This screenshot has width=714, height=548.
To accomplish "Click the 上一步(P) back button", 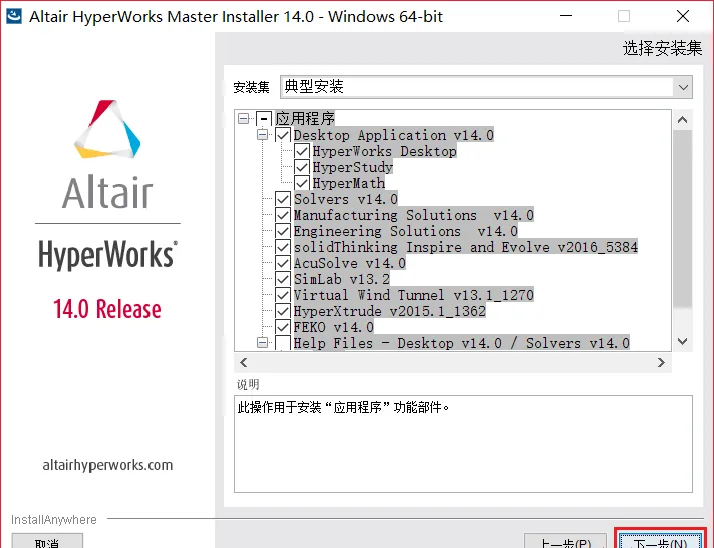I will click(566, 541).
